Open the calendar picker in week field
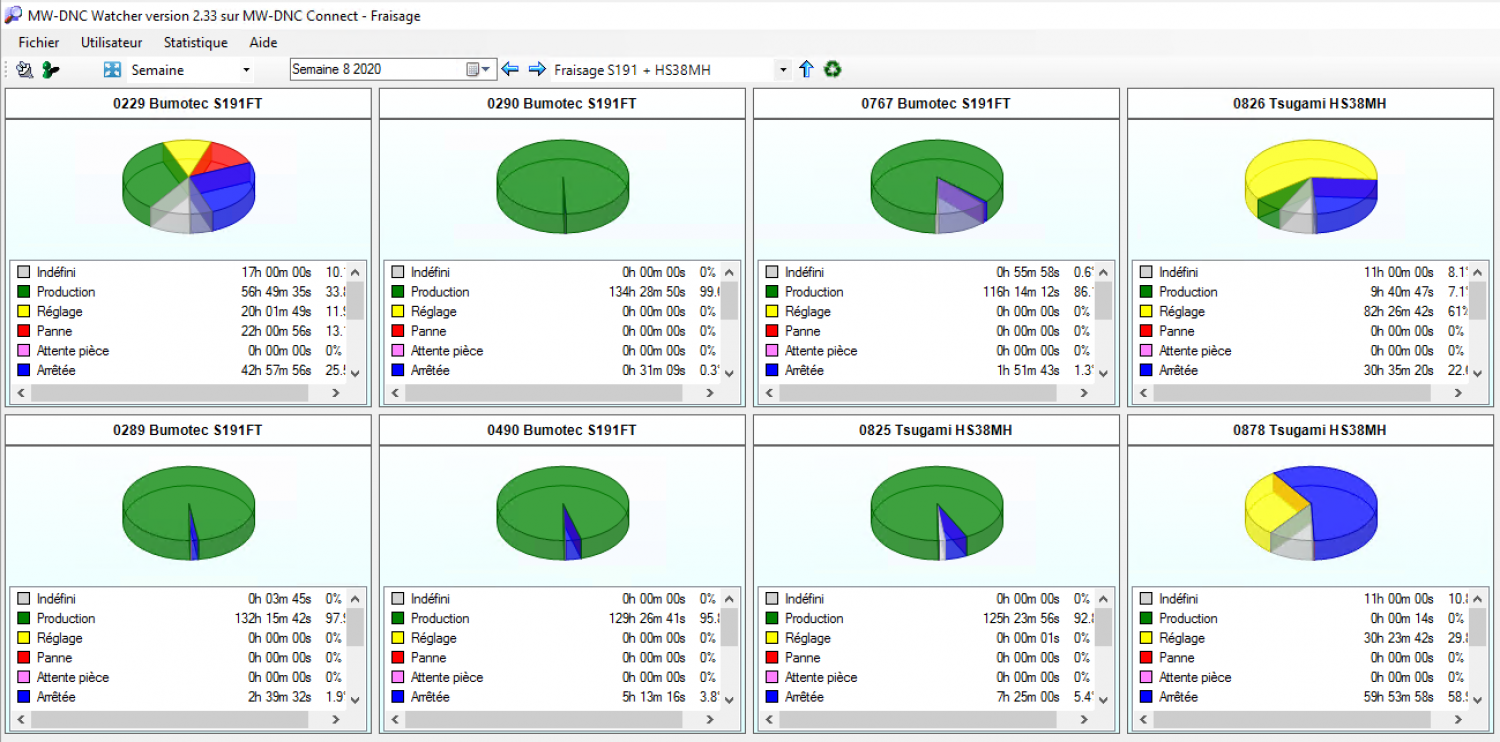 [474, 70]
